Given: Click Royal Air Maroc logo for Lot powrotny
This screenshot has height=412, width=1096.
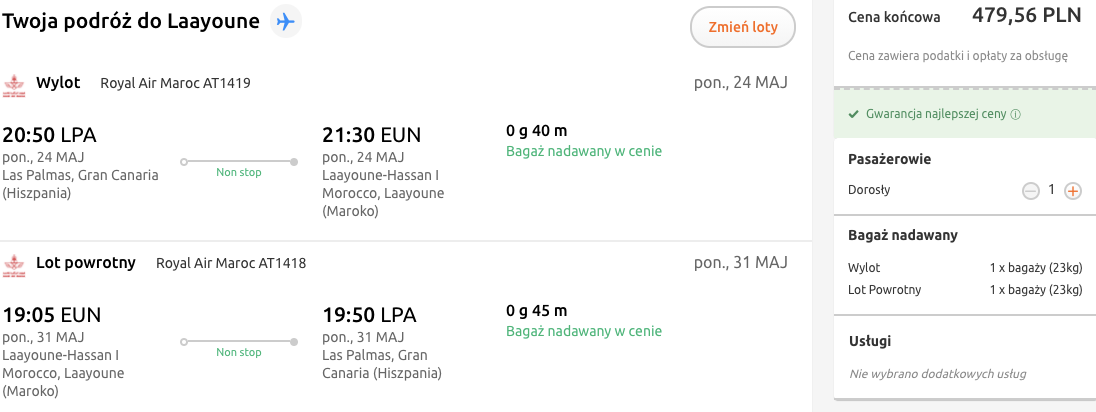Looking at the screenshot, I should (14, 265).
